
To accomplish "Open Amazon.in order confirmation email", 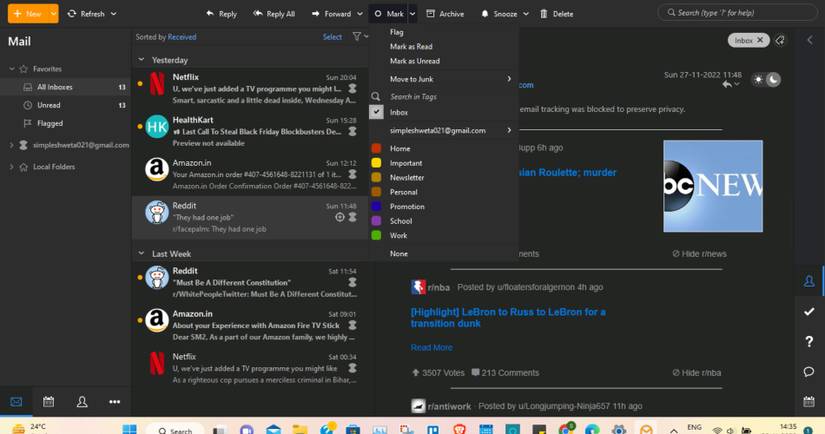I will click(x=250, y=175).
